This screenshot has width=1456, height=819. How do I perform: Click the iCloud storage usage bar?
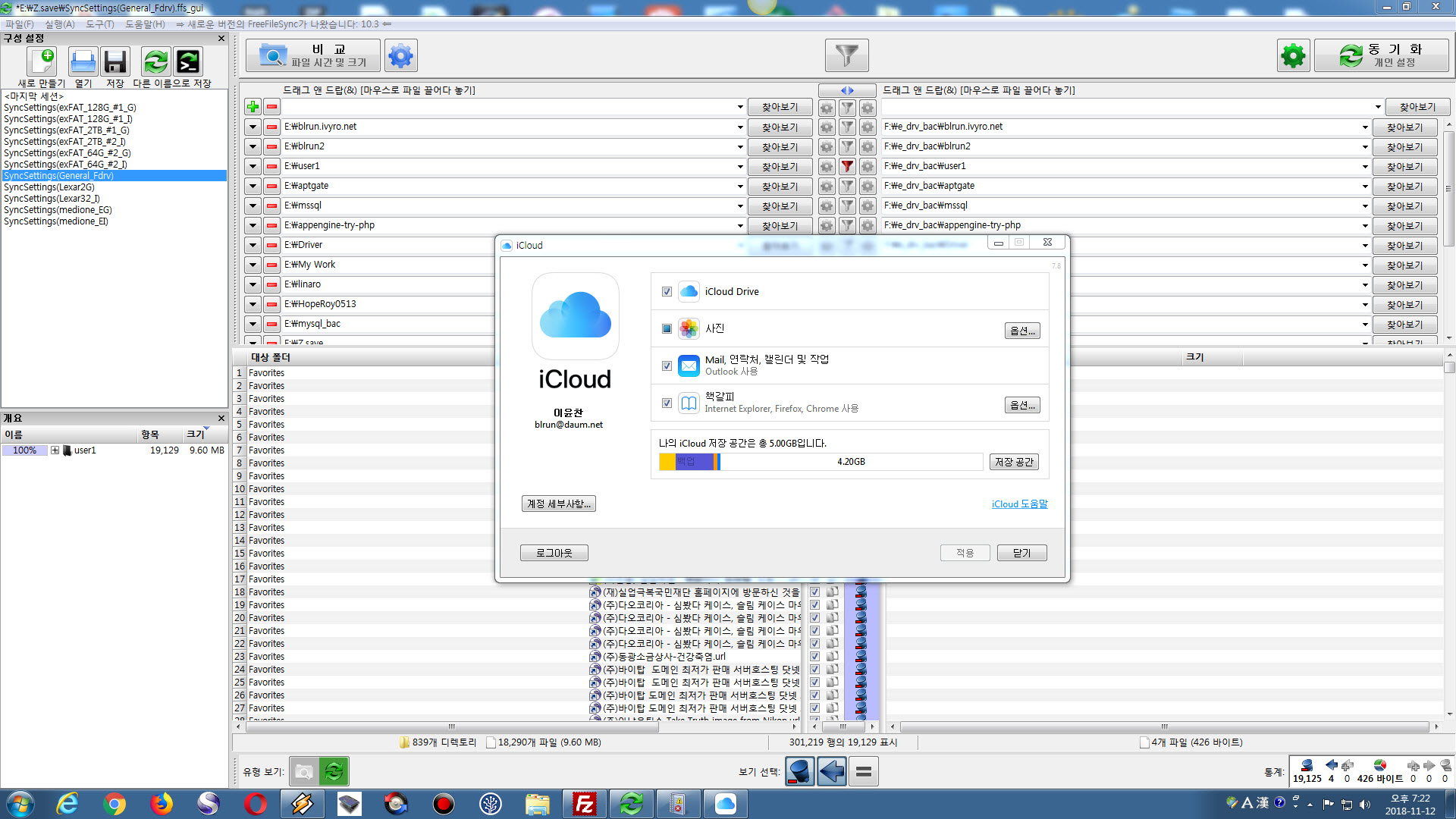[x=821, y=462]
